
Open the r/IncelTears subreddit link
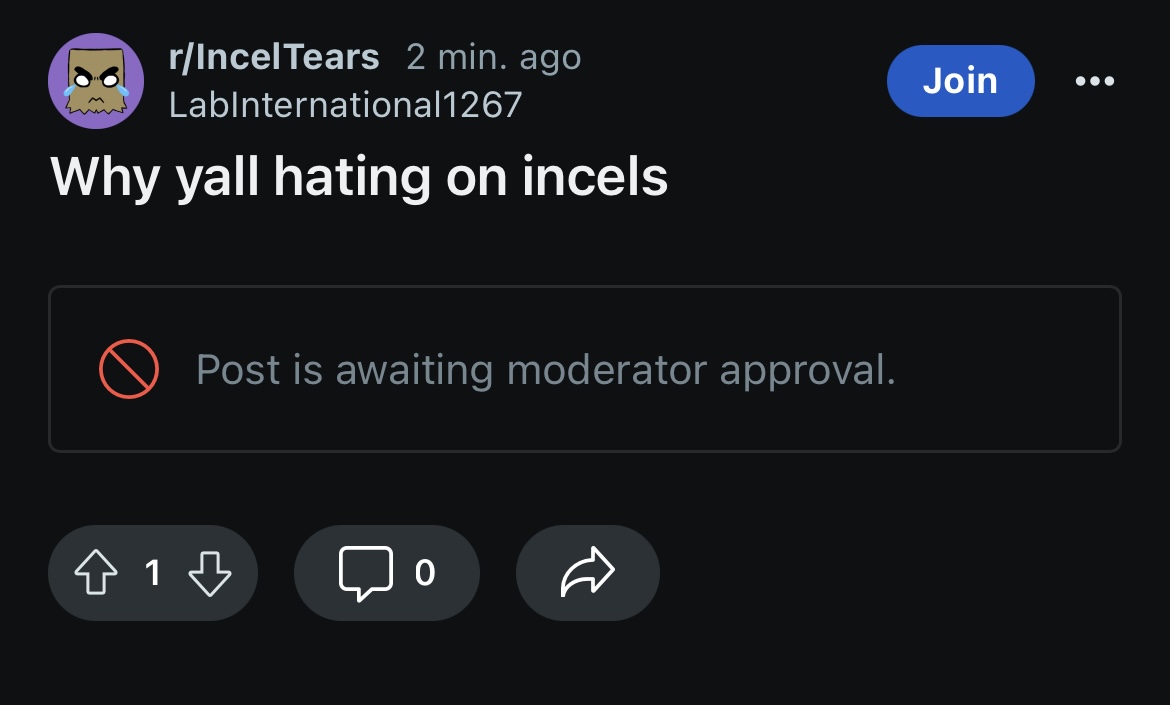pos(274,57)
